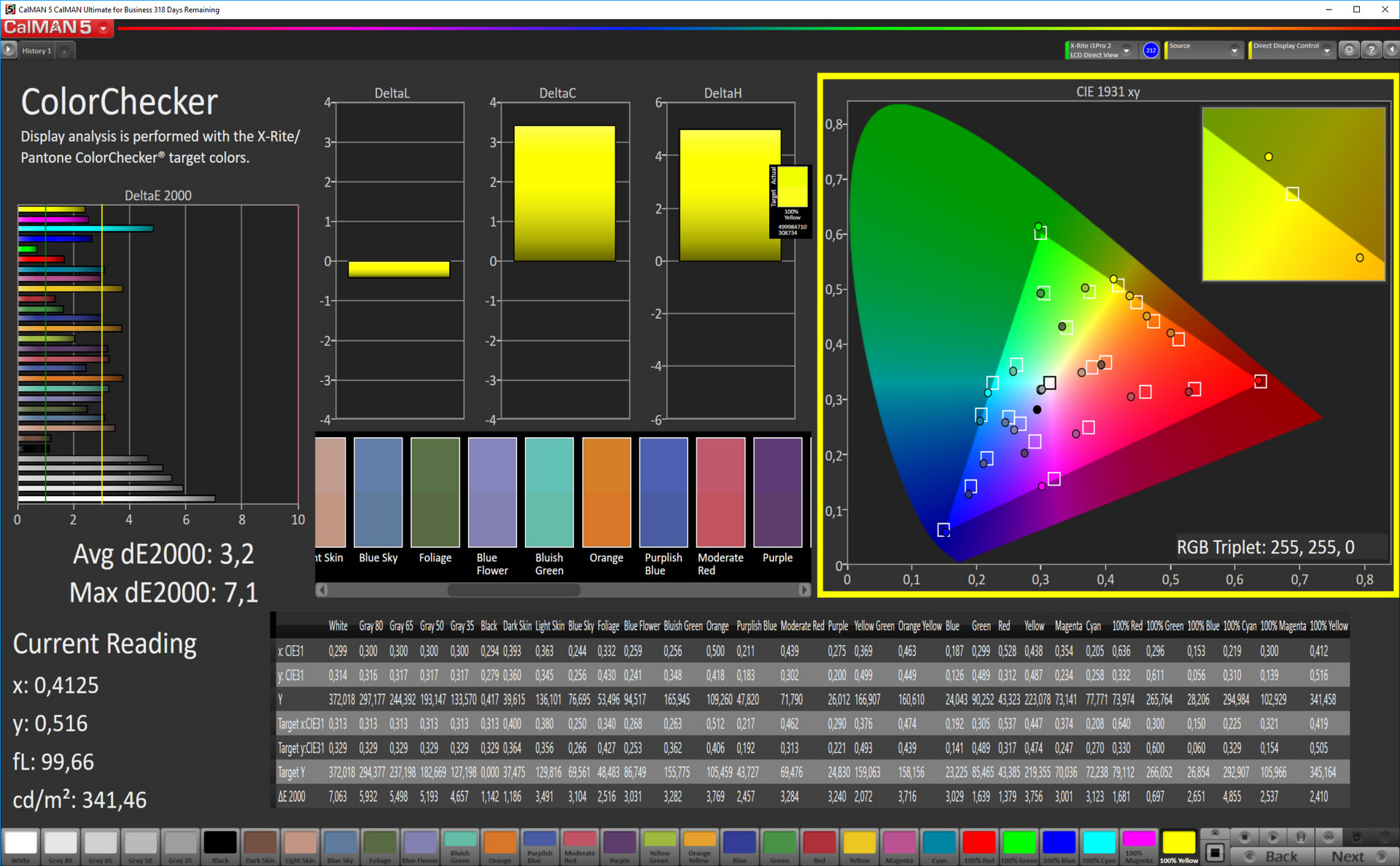This screenshot has width=1400, height=866.
Task: Open the help question mark button
Action: [1371, 50]
